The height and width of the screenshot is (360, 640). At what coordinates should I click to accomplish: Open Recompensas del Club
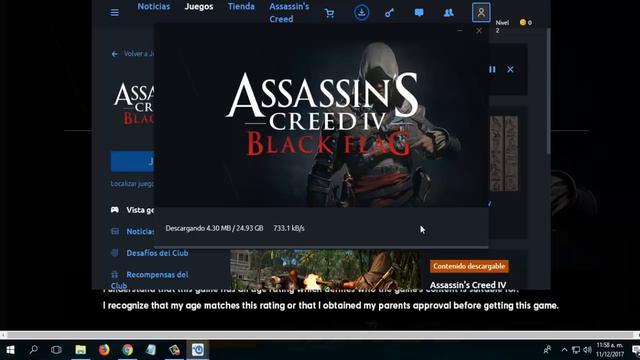pos(150,280)
